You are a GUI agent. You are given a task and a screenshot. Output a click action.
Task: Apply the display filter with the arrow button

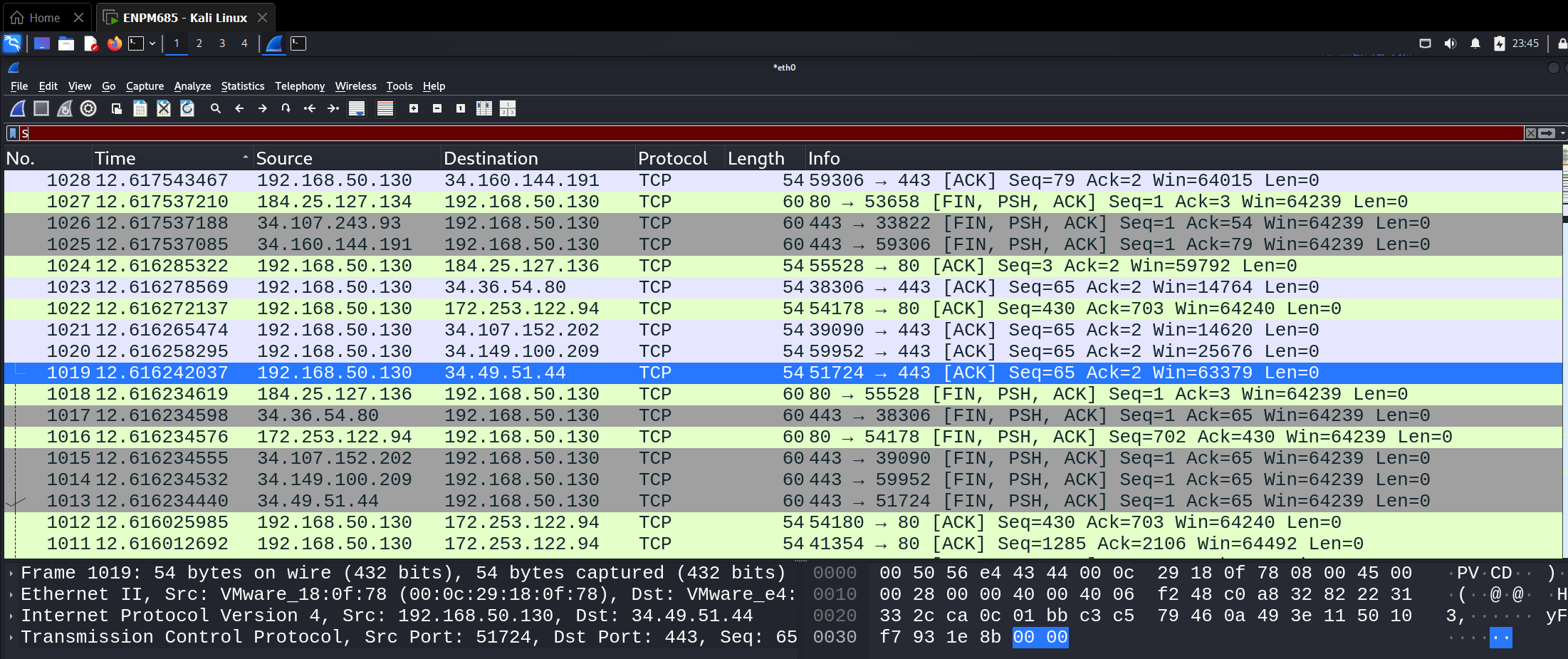tap(1546, 133)
